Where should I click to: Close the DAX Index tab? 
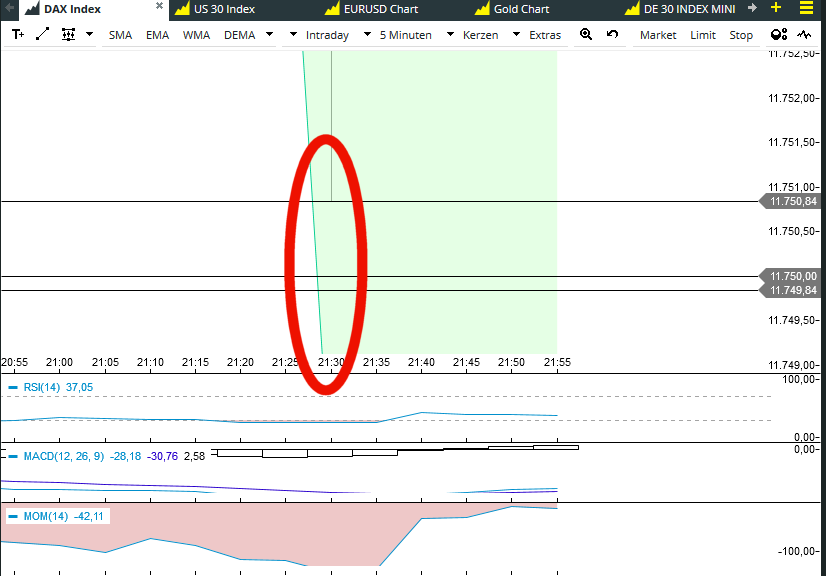[159, 8]
